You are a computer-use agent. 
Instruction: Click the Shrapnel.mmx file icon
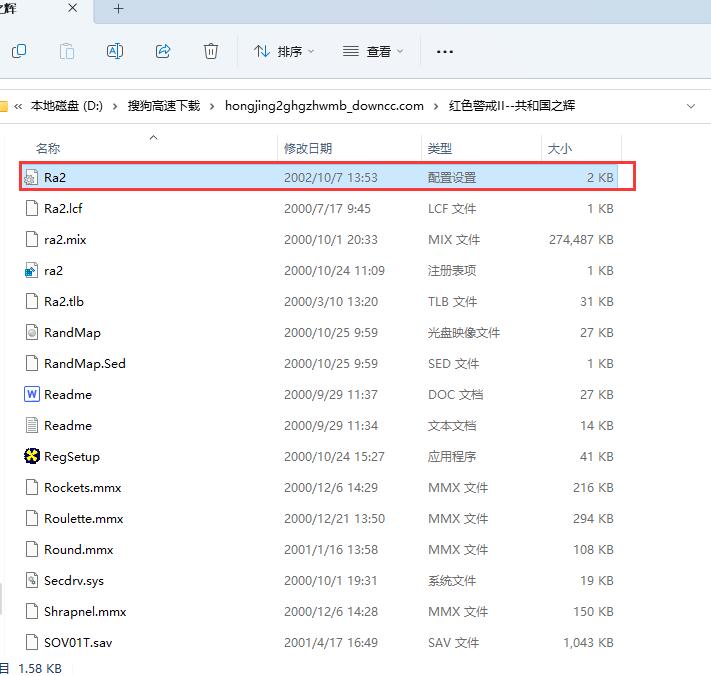[32, 611]
